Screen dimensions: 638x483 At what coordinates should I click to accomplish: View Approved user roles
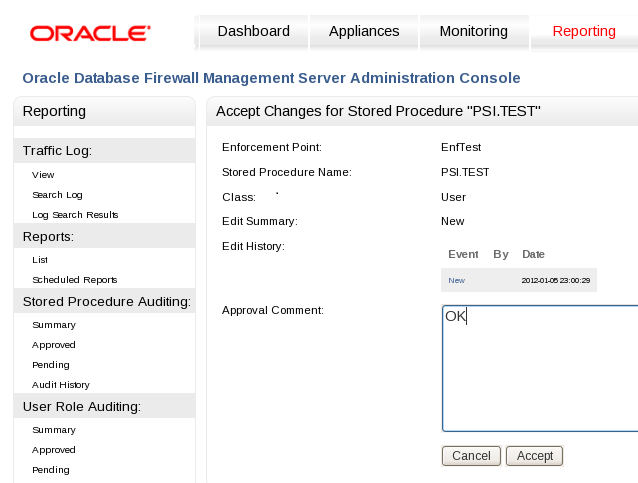[53, 450]
